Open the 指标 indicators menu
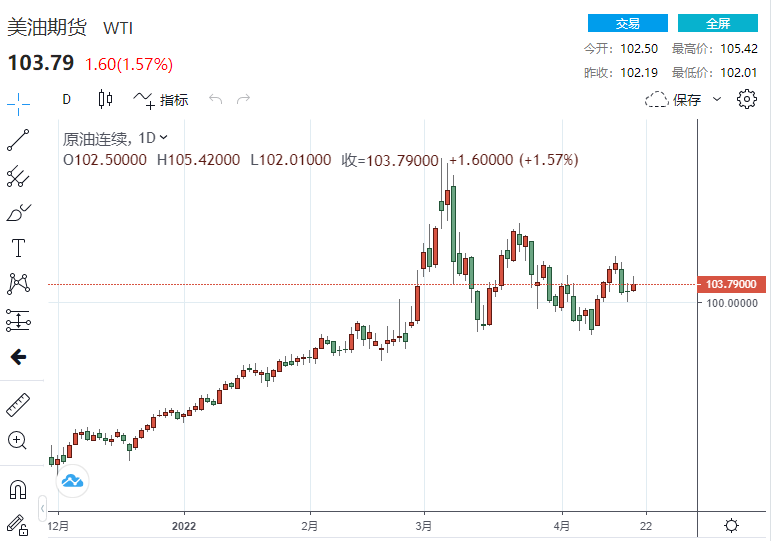 161,99
